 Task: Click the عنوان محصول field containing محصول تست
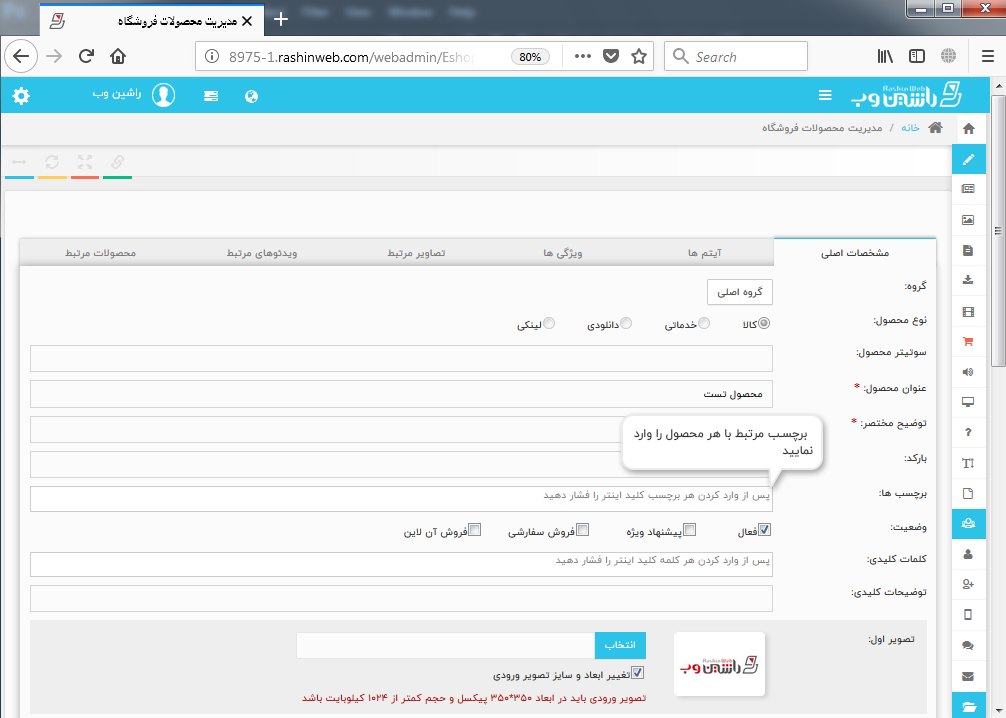pyautogui.click(x=401, y=394)
